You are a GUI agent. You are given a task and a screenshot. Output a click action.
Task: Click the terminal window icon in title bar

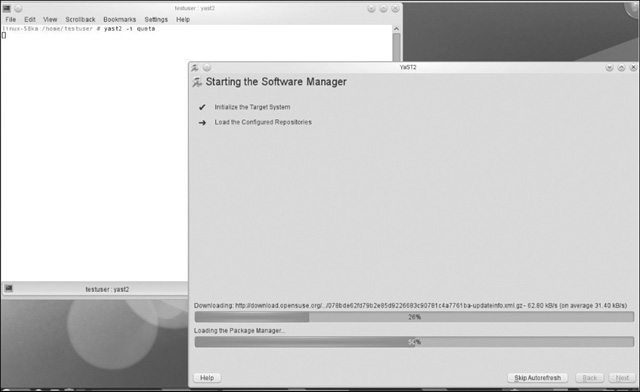[7, 8]
